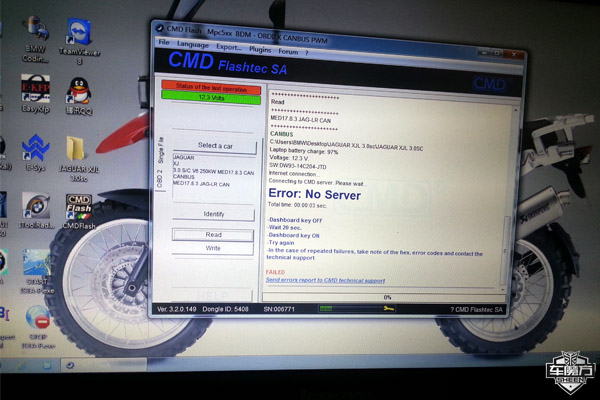Click the 0% progress bar
600x400 pixels.
click(384, 297)
